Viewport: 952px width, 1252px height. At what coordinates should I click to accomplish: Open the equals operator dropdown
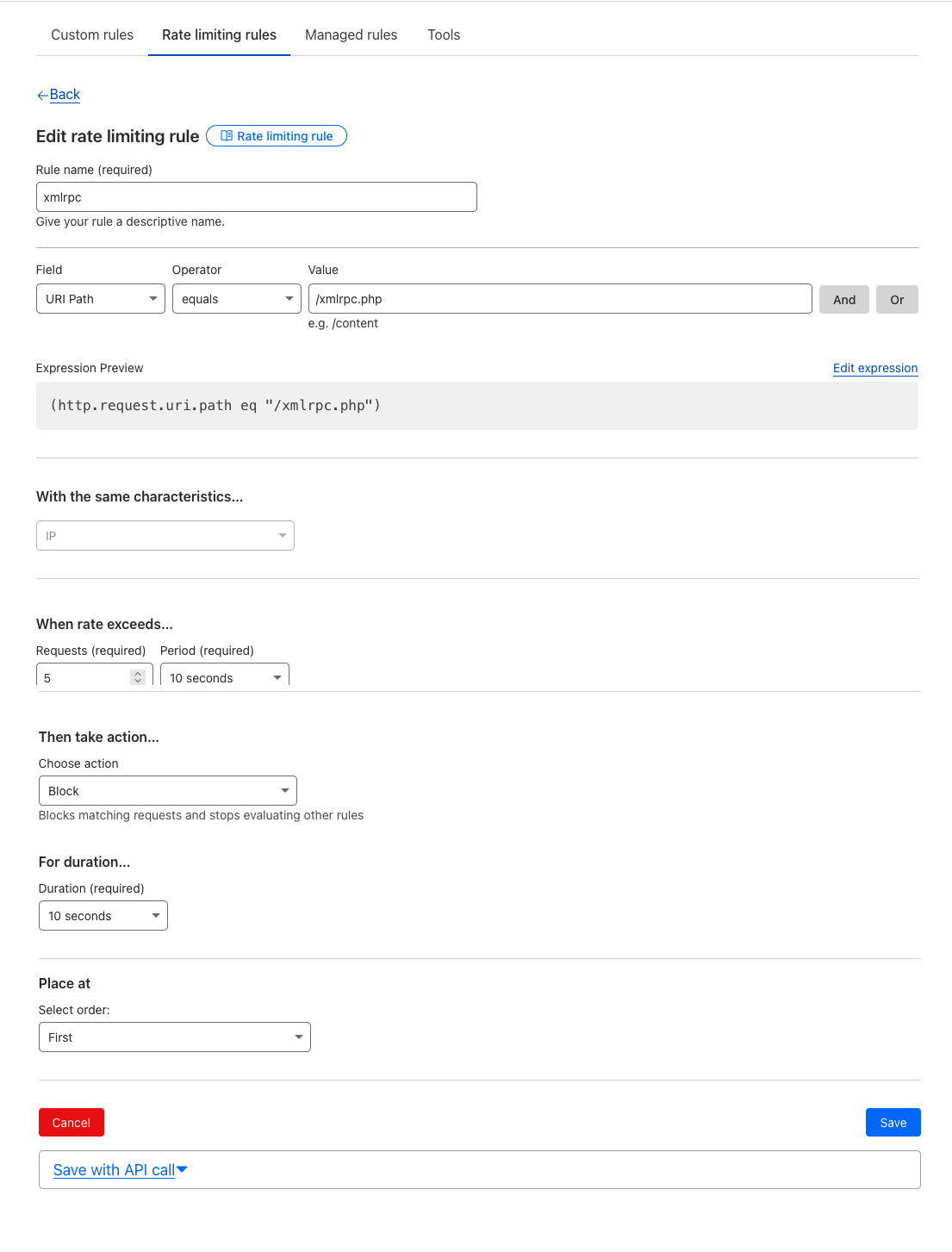237,299
